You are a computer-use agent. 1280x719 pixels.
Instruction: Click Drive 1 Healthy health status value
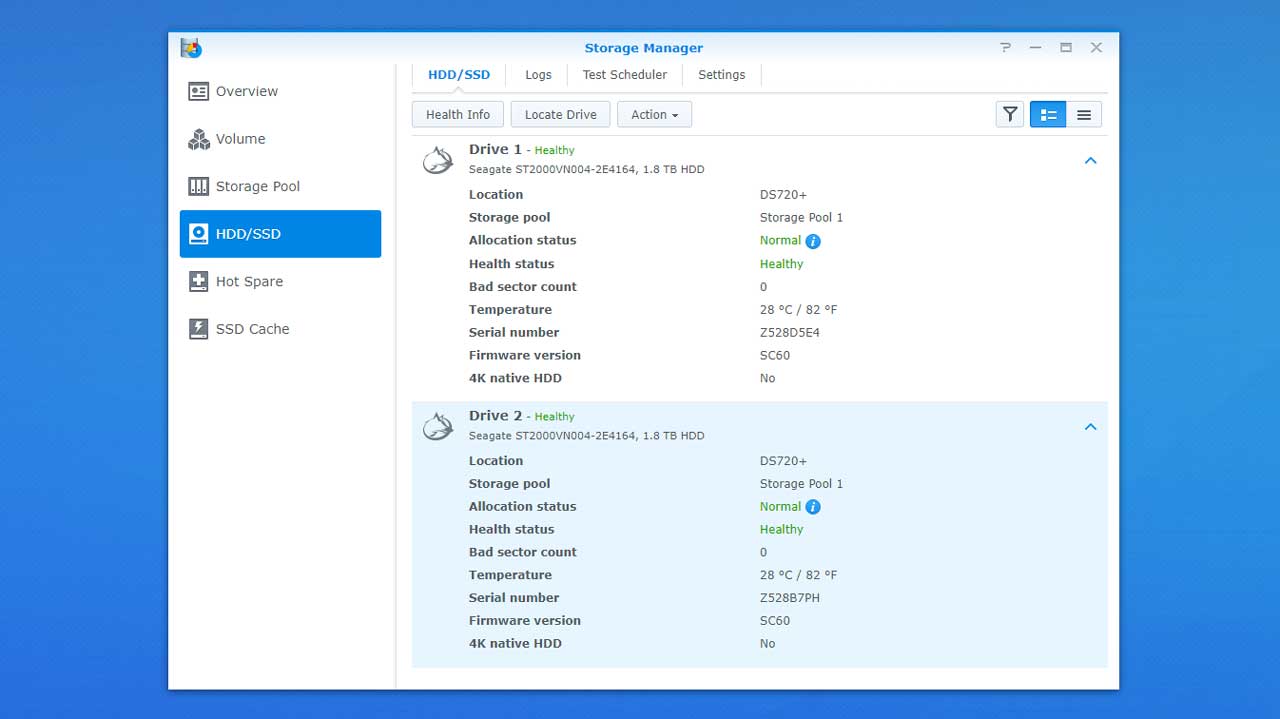(781, 264)
